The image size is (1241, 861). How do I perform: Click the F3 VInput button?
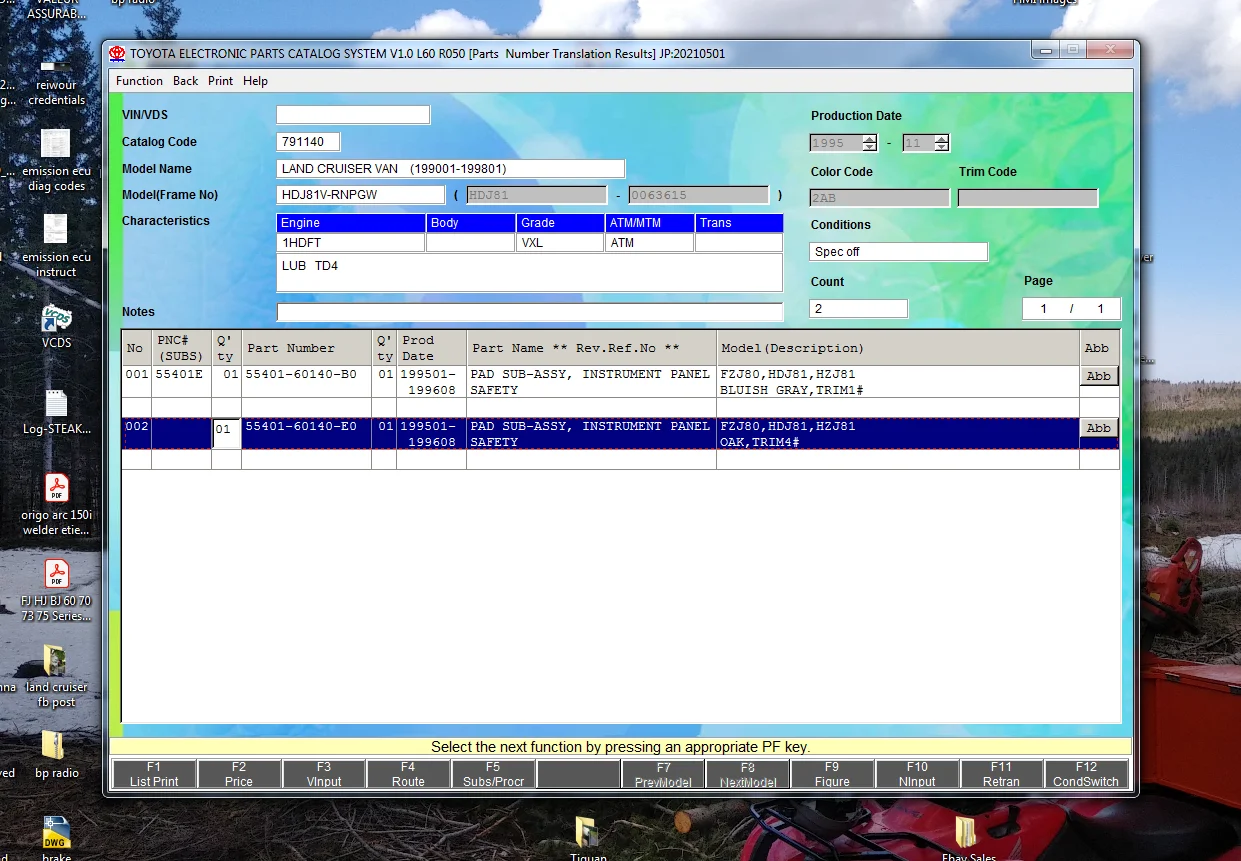(x=324, y=774)
